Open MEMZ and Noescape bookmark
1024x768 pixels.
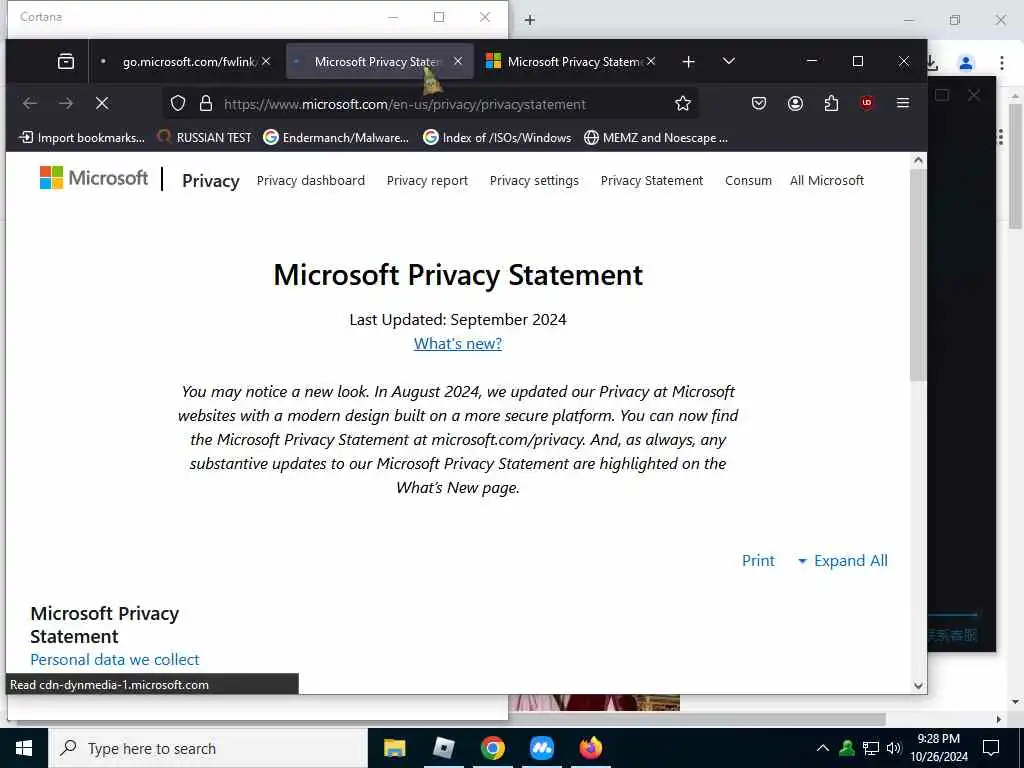click(x=656, y=138)
